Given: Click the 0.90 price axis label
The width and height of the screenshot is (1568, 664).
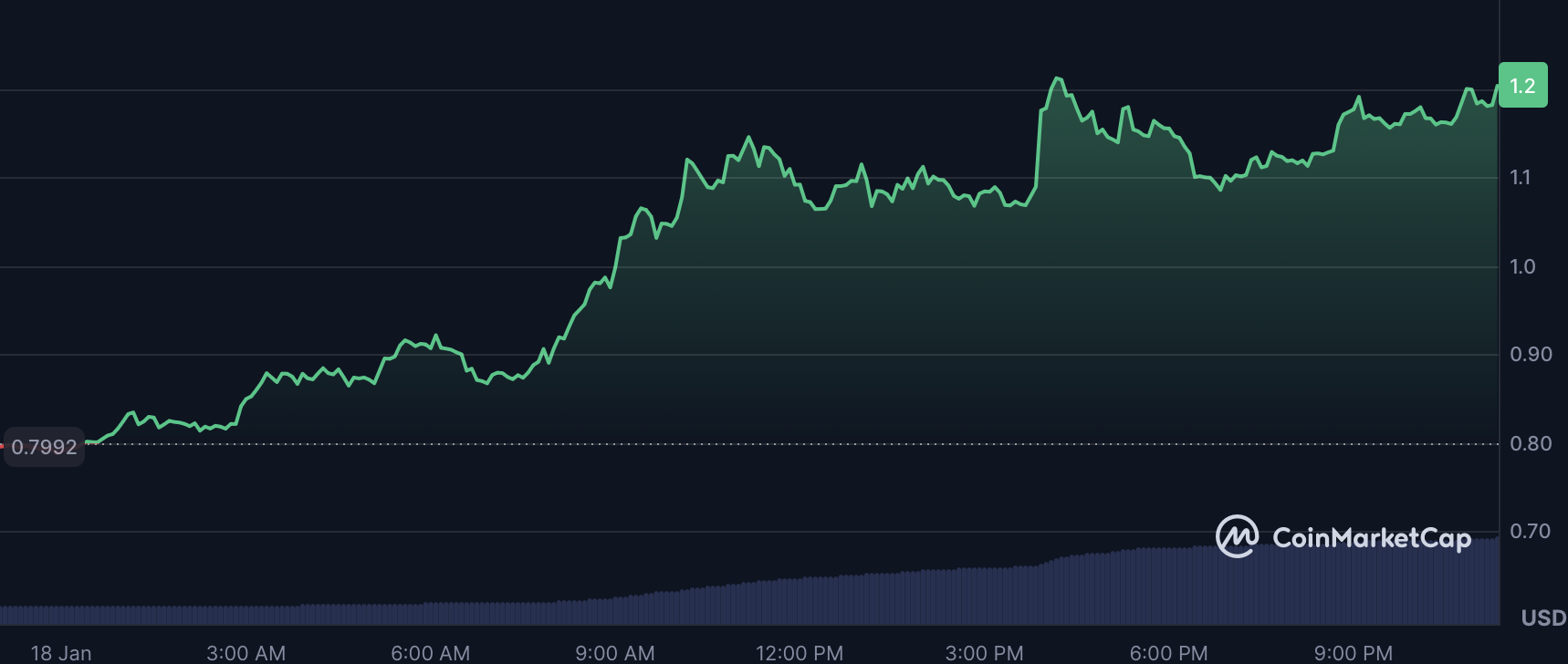Looking at the screenshot, I should [x=1530, y=354].
